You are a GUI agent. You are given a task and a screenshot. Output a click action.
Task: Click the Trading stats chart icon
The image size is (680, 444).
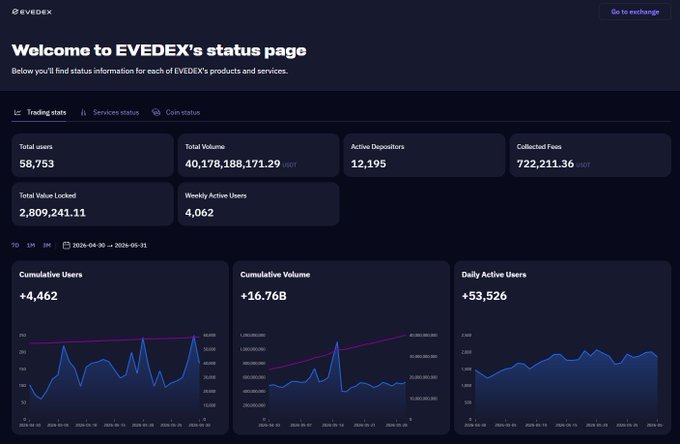[17, 112]
